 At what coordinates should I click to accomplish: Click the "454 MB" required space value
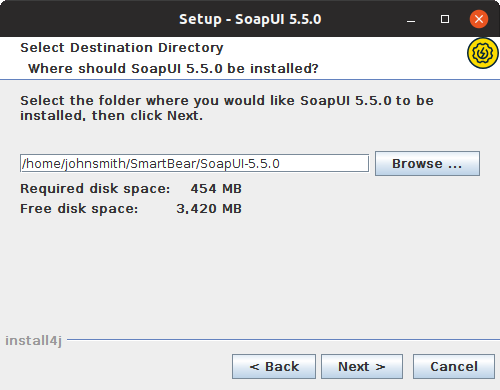(216, 189)
